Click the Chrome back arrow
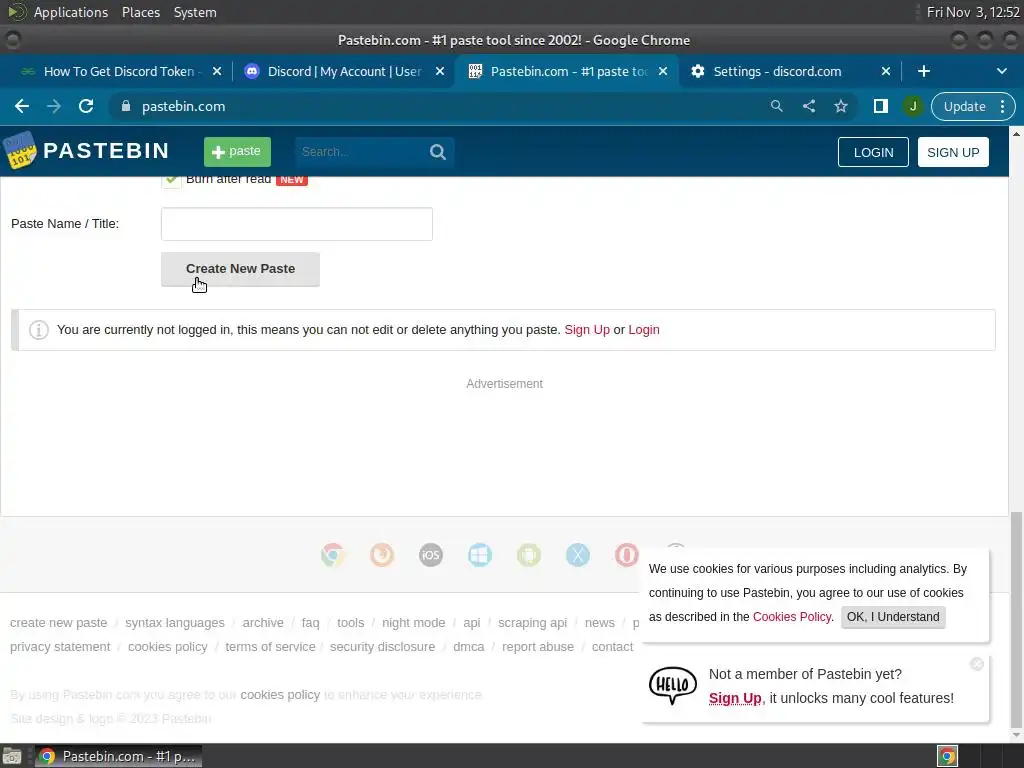 (22, 106)
